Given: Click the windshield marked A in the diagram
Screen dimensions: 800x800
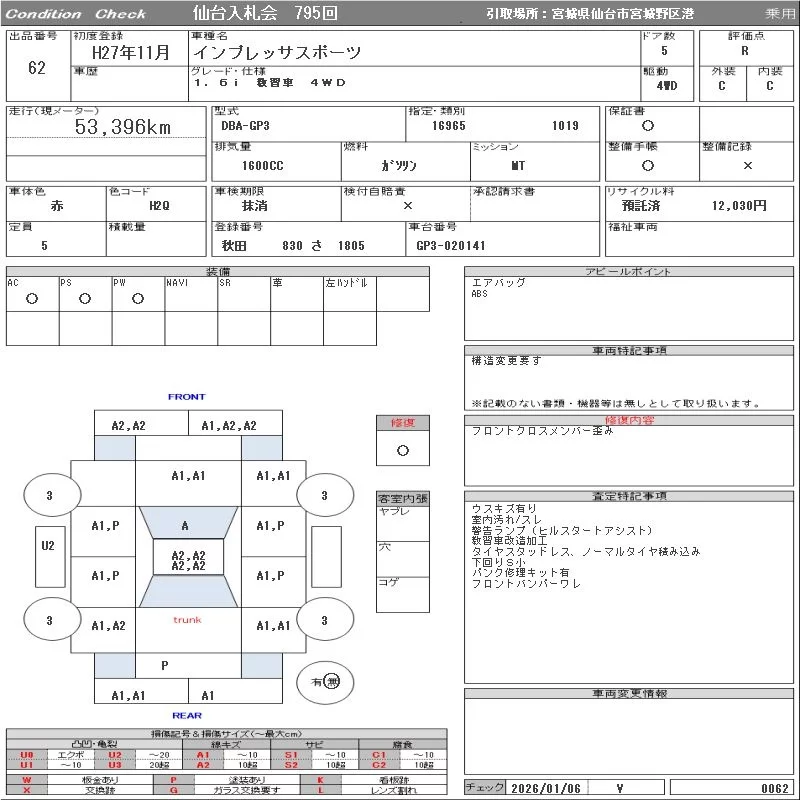Looking at the screenshot, I should tap(186, 525).
